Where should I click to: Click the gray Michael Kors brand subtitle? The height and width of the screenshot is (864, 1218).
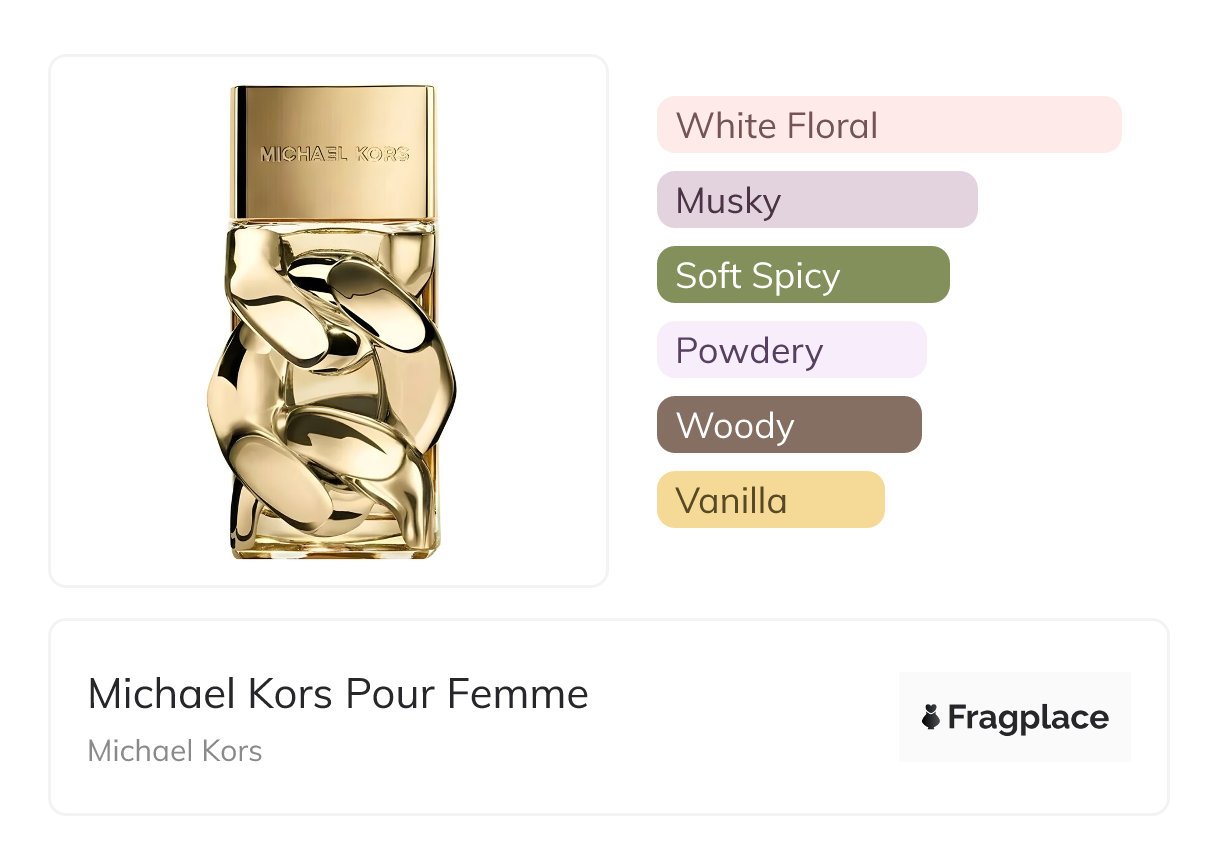pyautogui.click(x=175, y=751)
